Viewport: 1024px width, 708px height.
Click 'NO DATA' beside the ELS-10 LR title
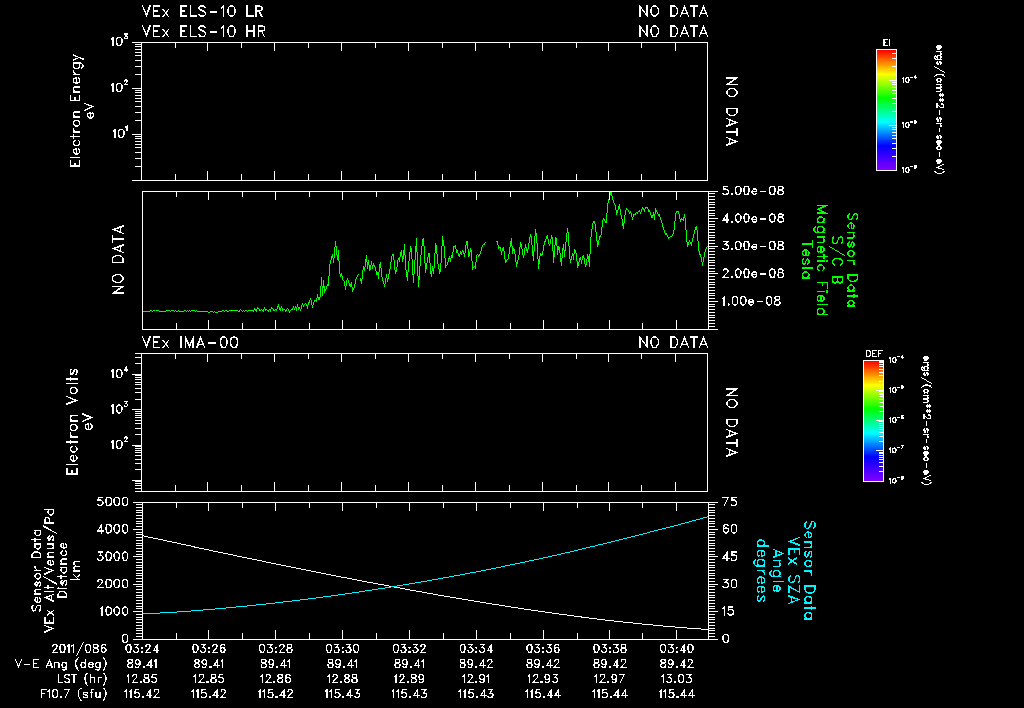coord(673,12)
